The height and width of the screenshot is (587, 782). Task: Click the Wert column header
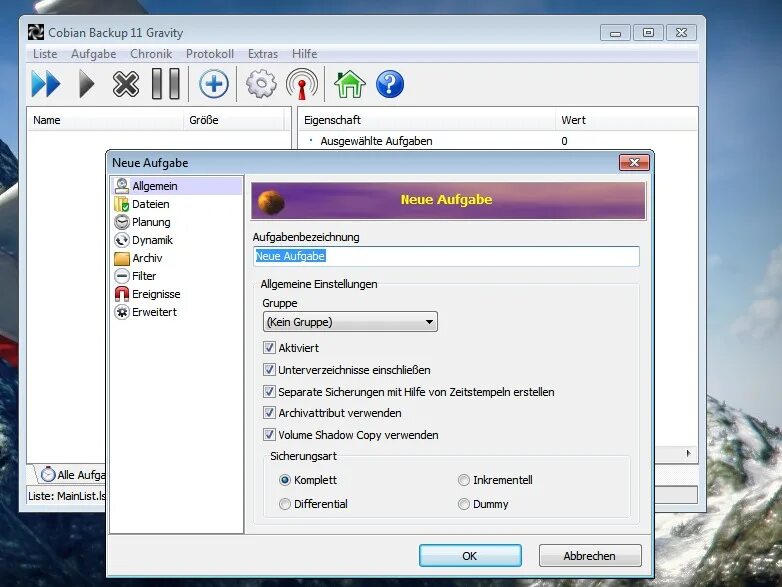626,120
